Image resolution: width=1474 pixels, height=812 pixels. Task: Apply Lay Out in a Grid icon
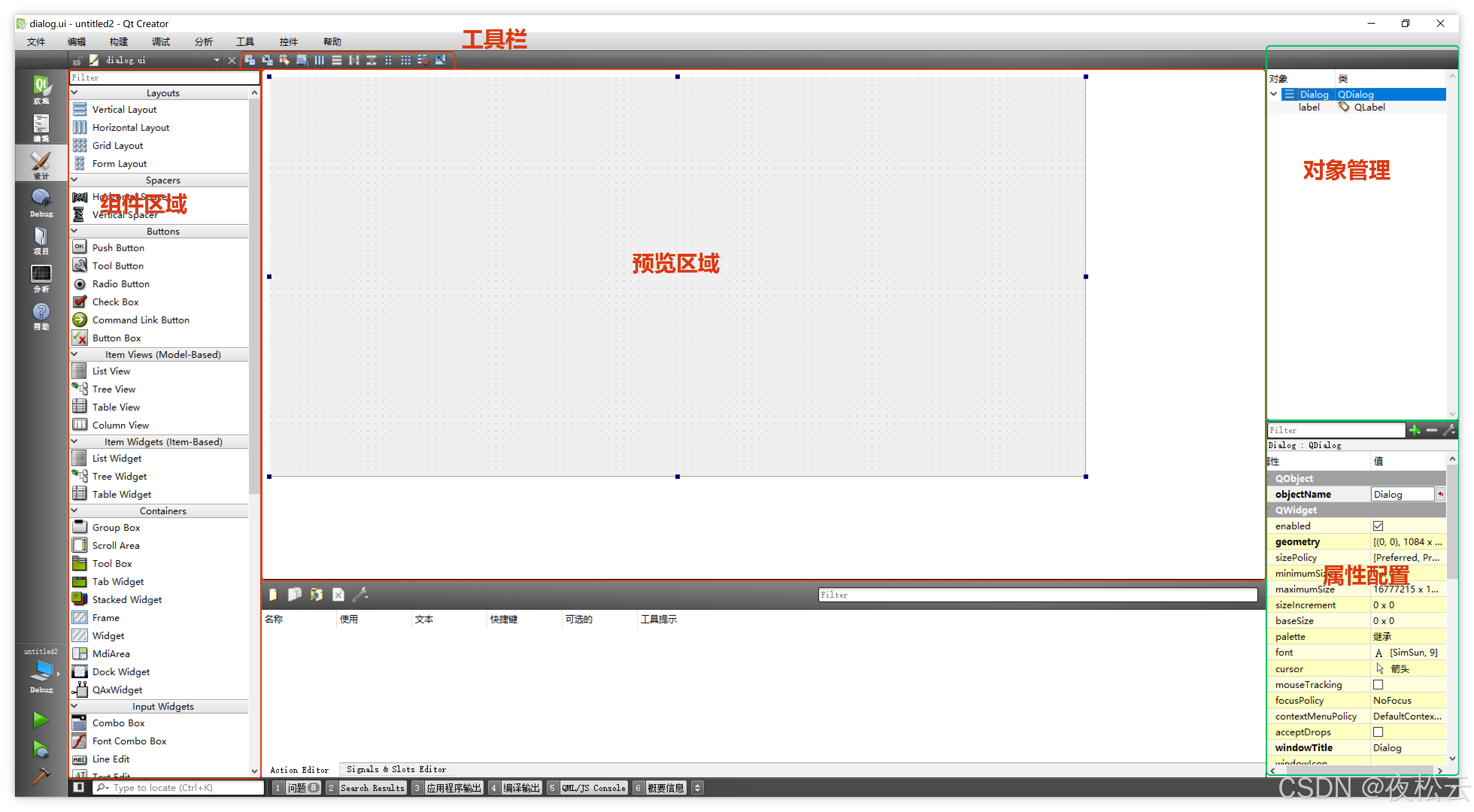tap(406, 60)
